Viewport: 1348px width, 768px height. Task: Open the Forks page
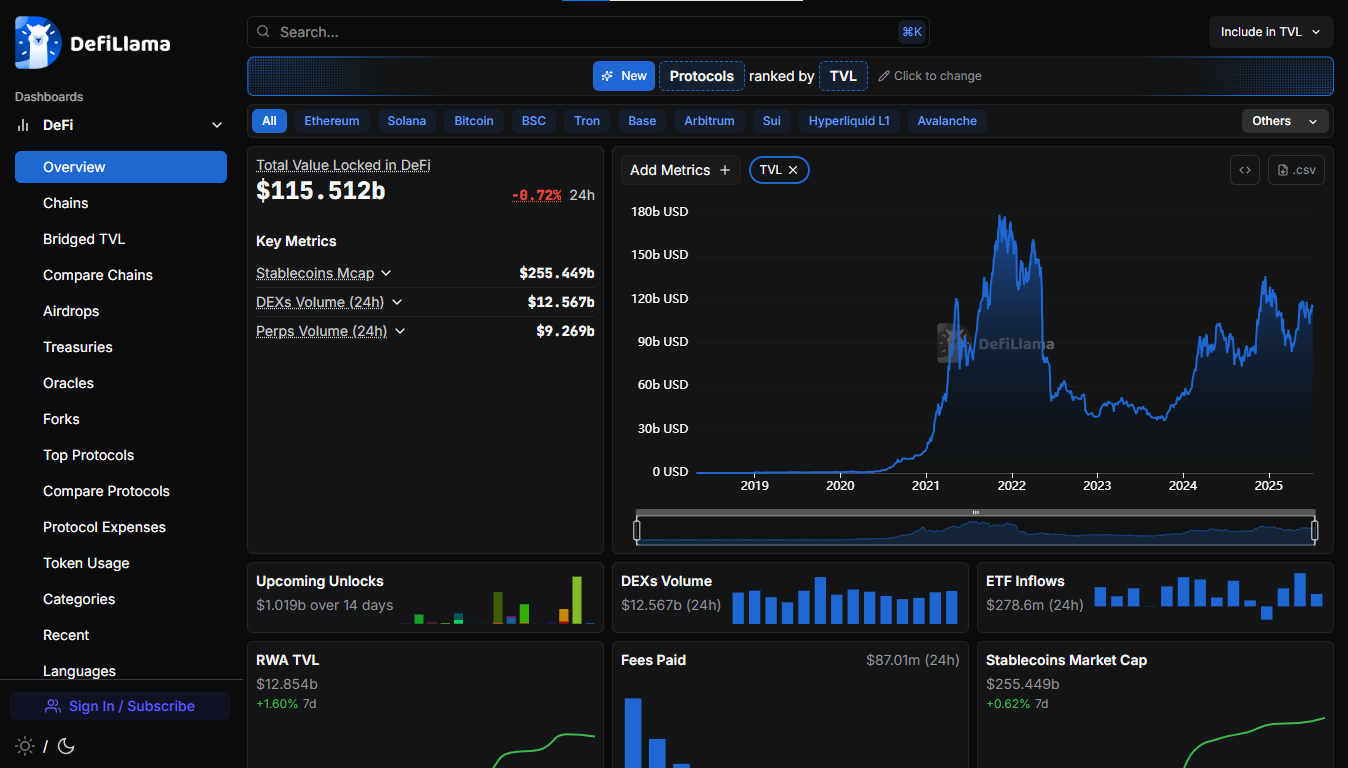pyautogui.click(x=121, y=419)
